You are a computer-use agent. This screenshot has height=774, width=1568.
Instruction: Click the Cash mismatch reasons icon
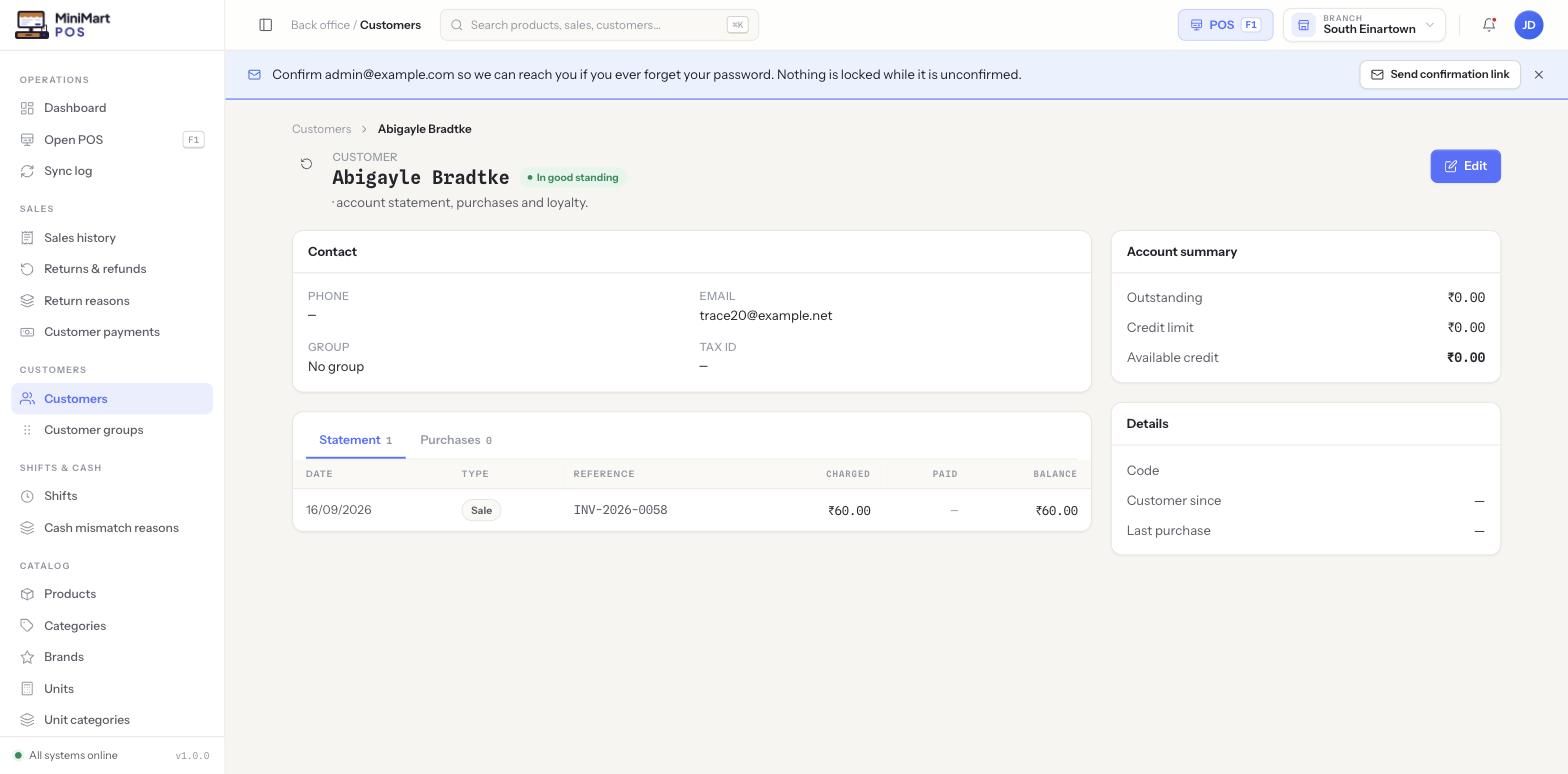[x=27, y=528]
